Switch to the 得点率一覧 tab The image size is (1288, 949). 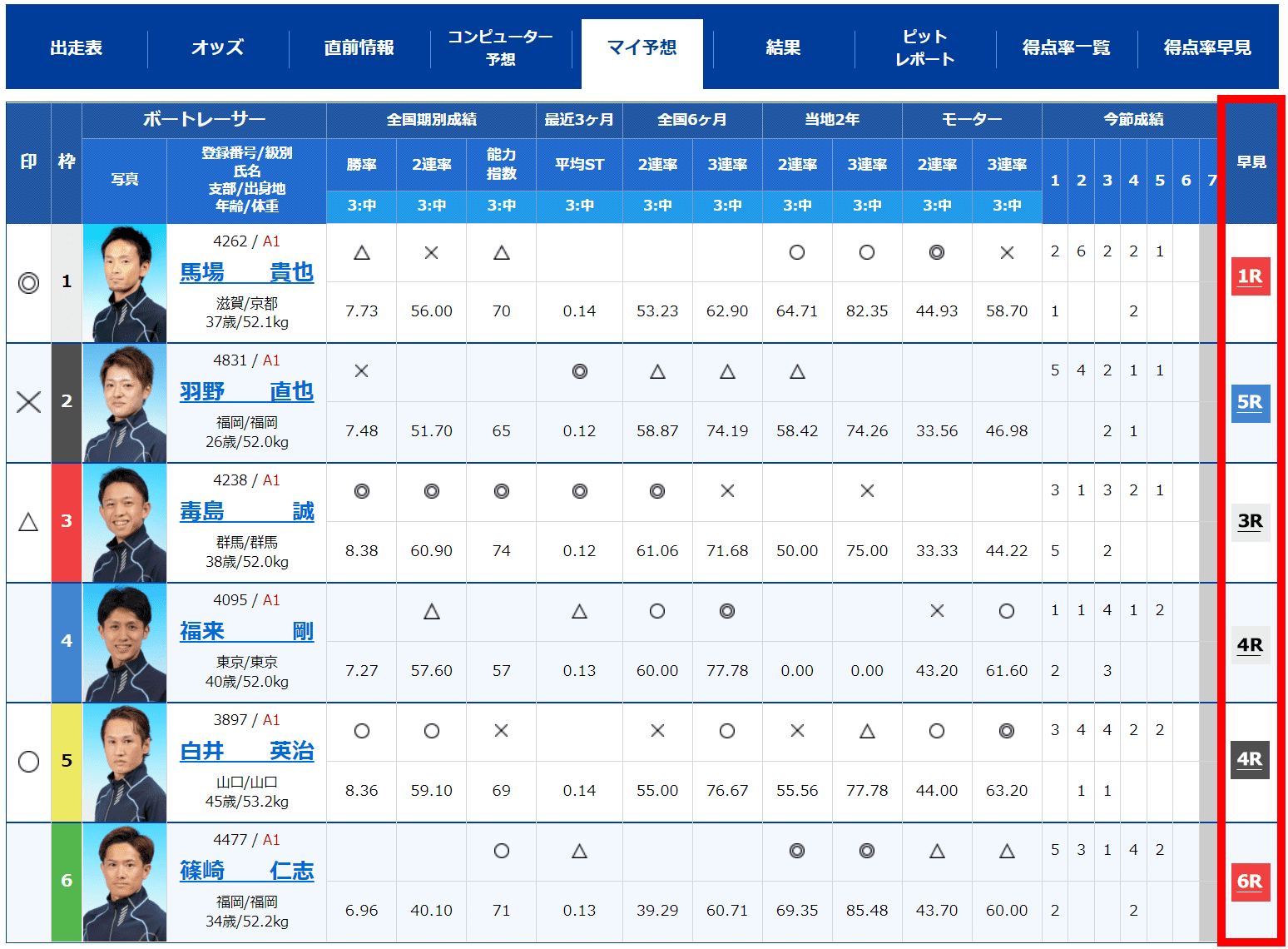click(1066, 47)
